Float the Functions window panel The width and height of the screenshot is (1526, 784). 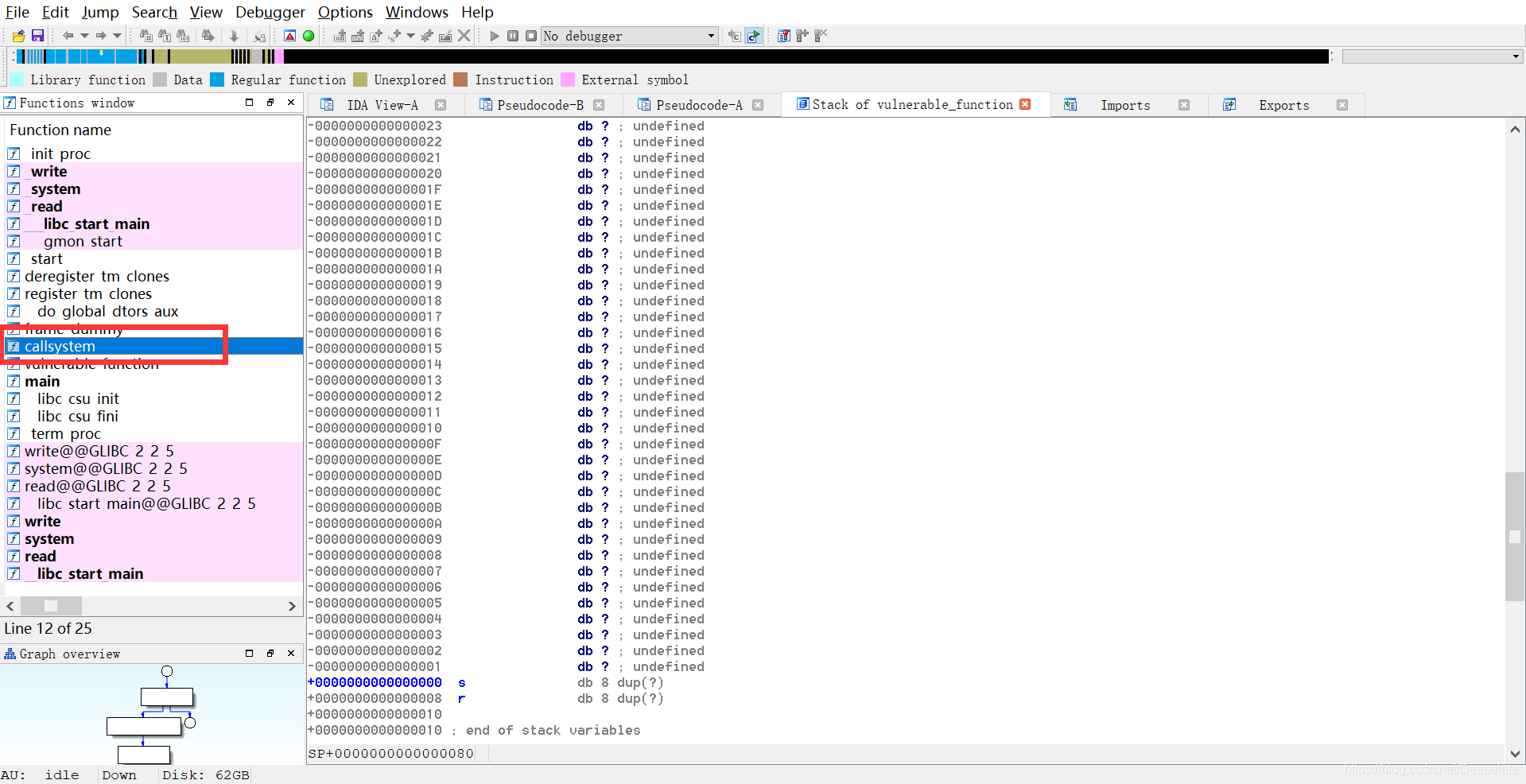[270, 103]
